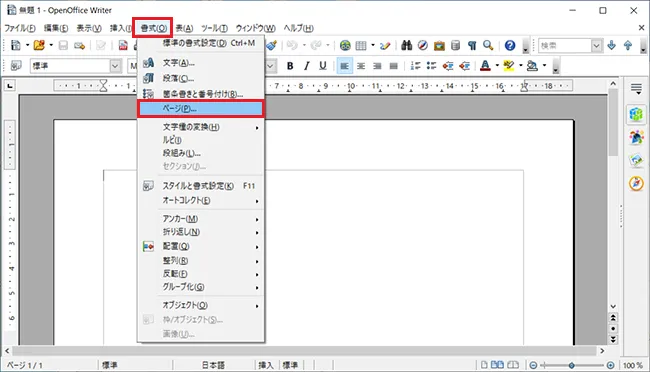650x372 pixels.
Task: Open sidebar Styles and Formatting icon
Action: 636,137
